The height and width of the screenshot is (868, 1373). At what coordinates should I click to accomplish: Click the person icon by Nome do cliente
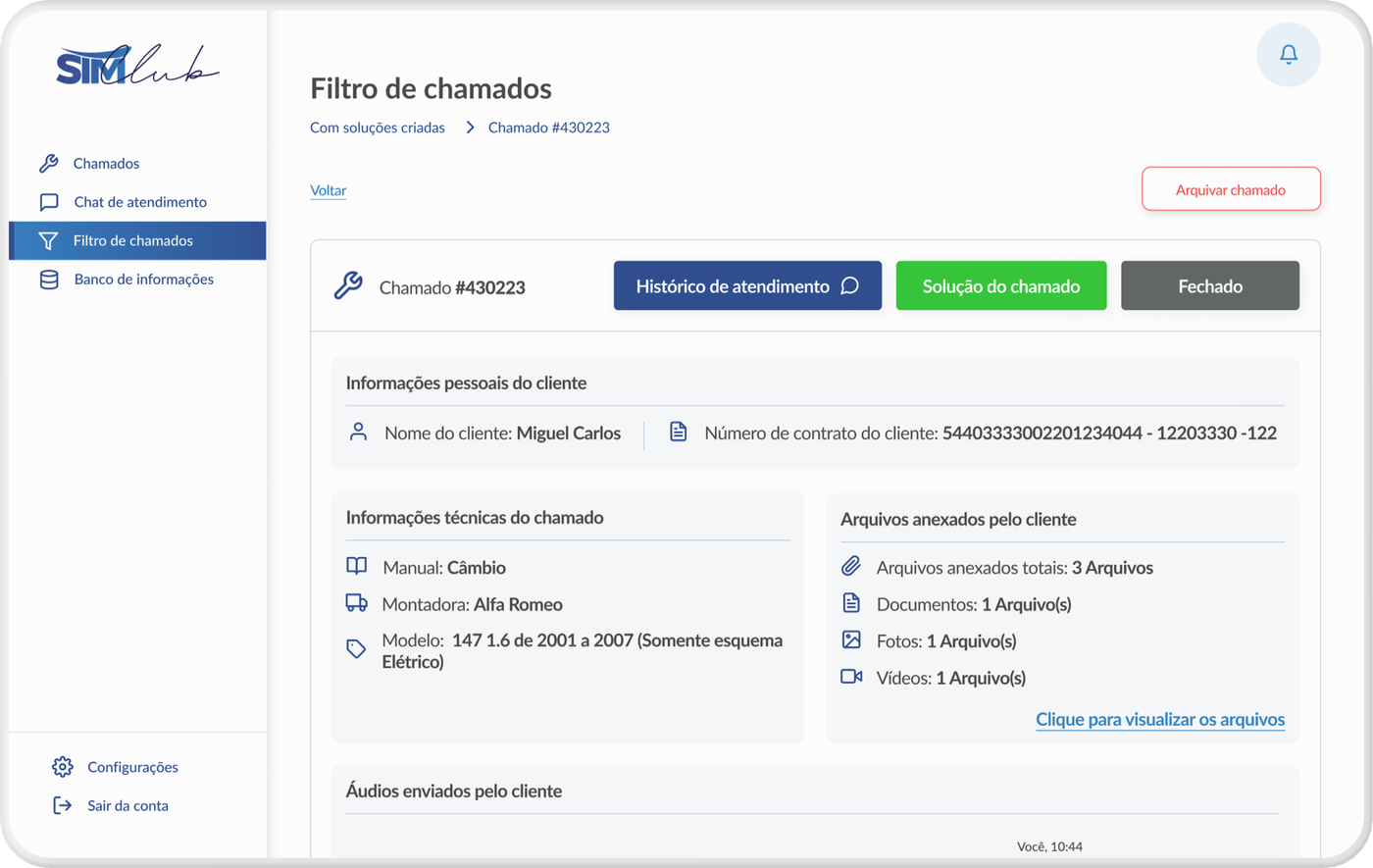359,432
